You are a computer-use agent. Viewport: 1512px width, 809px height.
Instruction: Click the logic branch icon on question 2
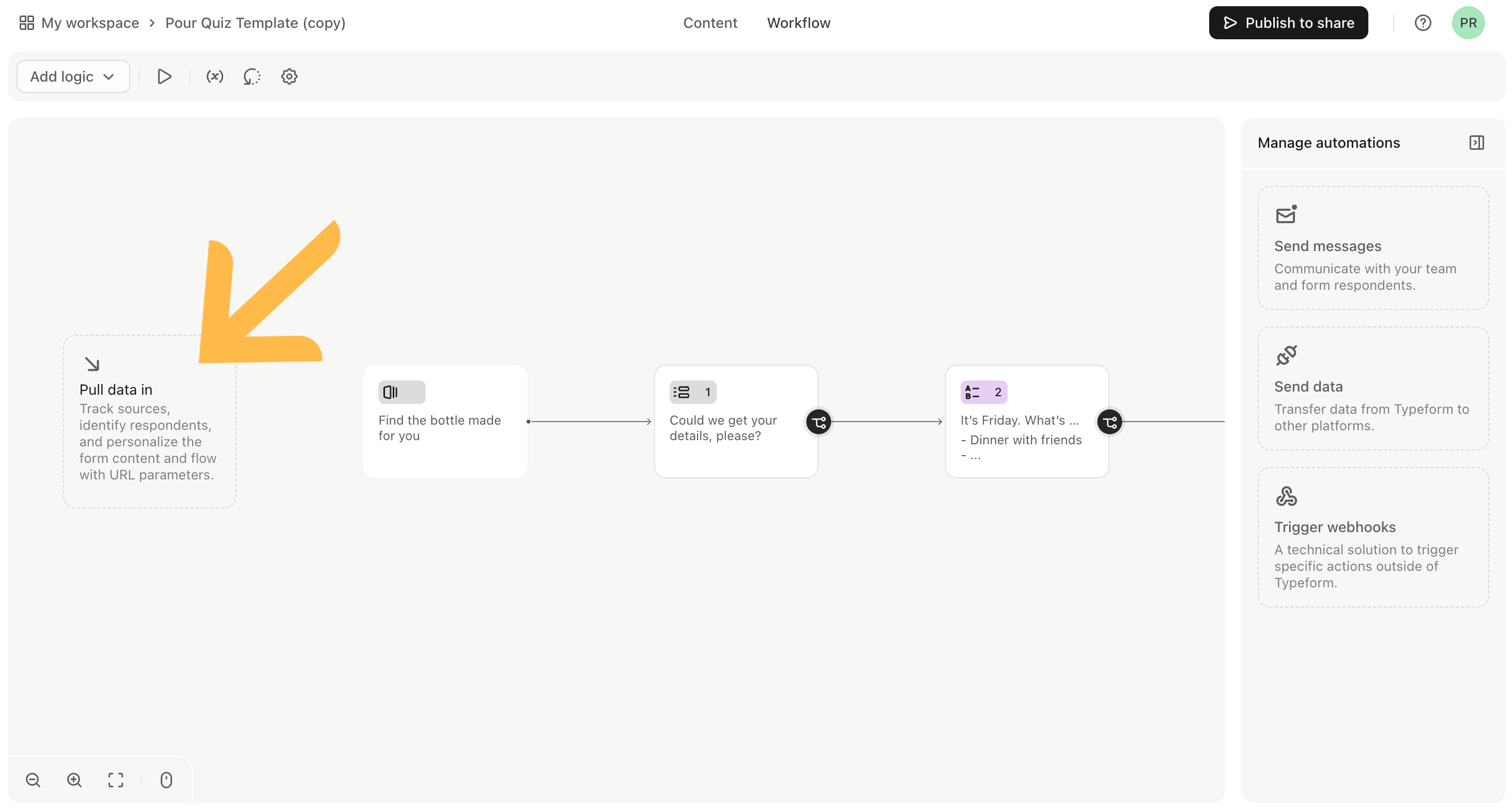(x=1109, y=422)
